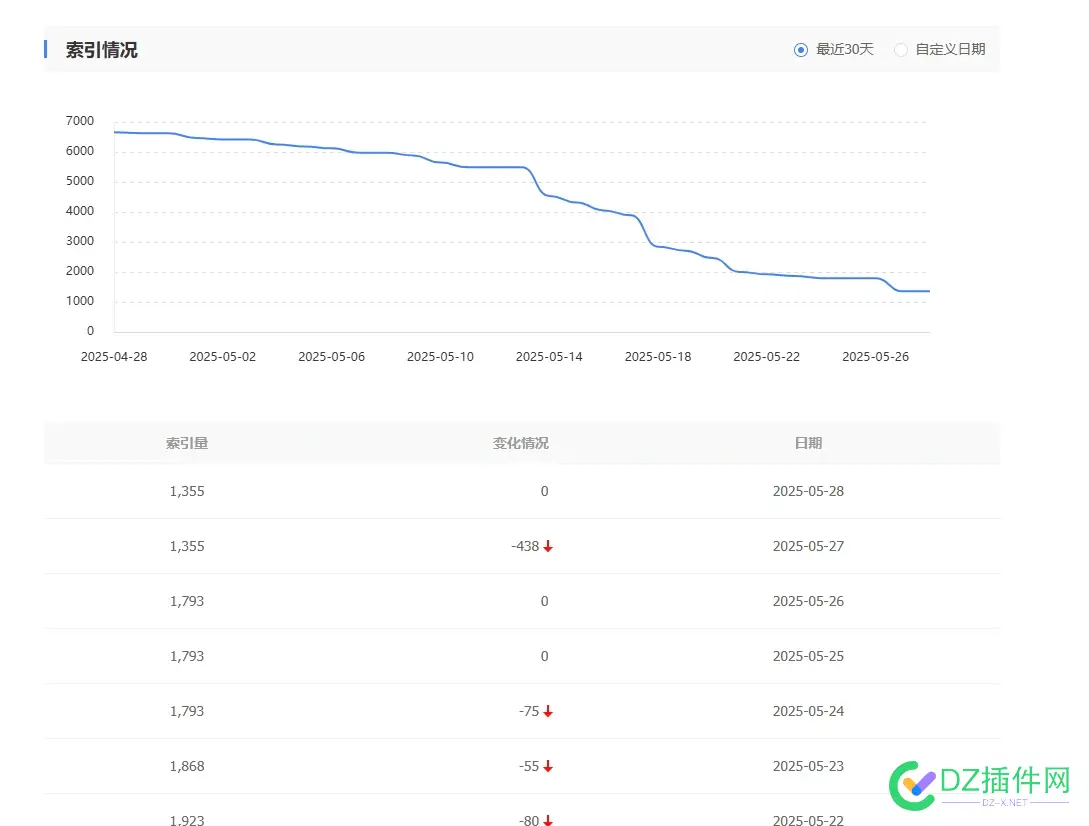Select the 自定义日期 radio button
The image size is (1089, 826).
point(901,50)
